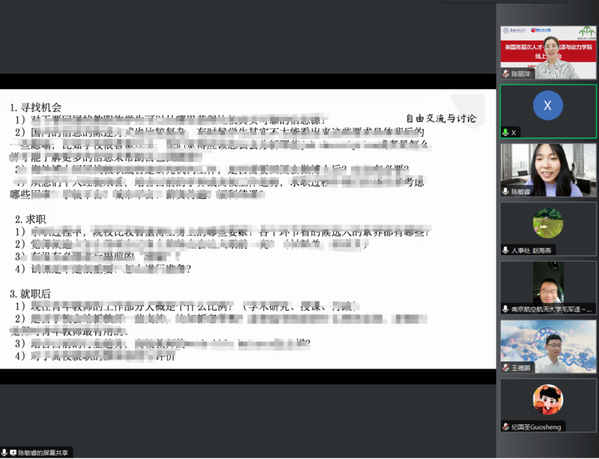
Task: Click the muted mic icon on cloud-background tile
Action: [x=506, y=368]
